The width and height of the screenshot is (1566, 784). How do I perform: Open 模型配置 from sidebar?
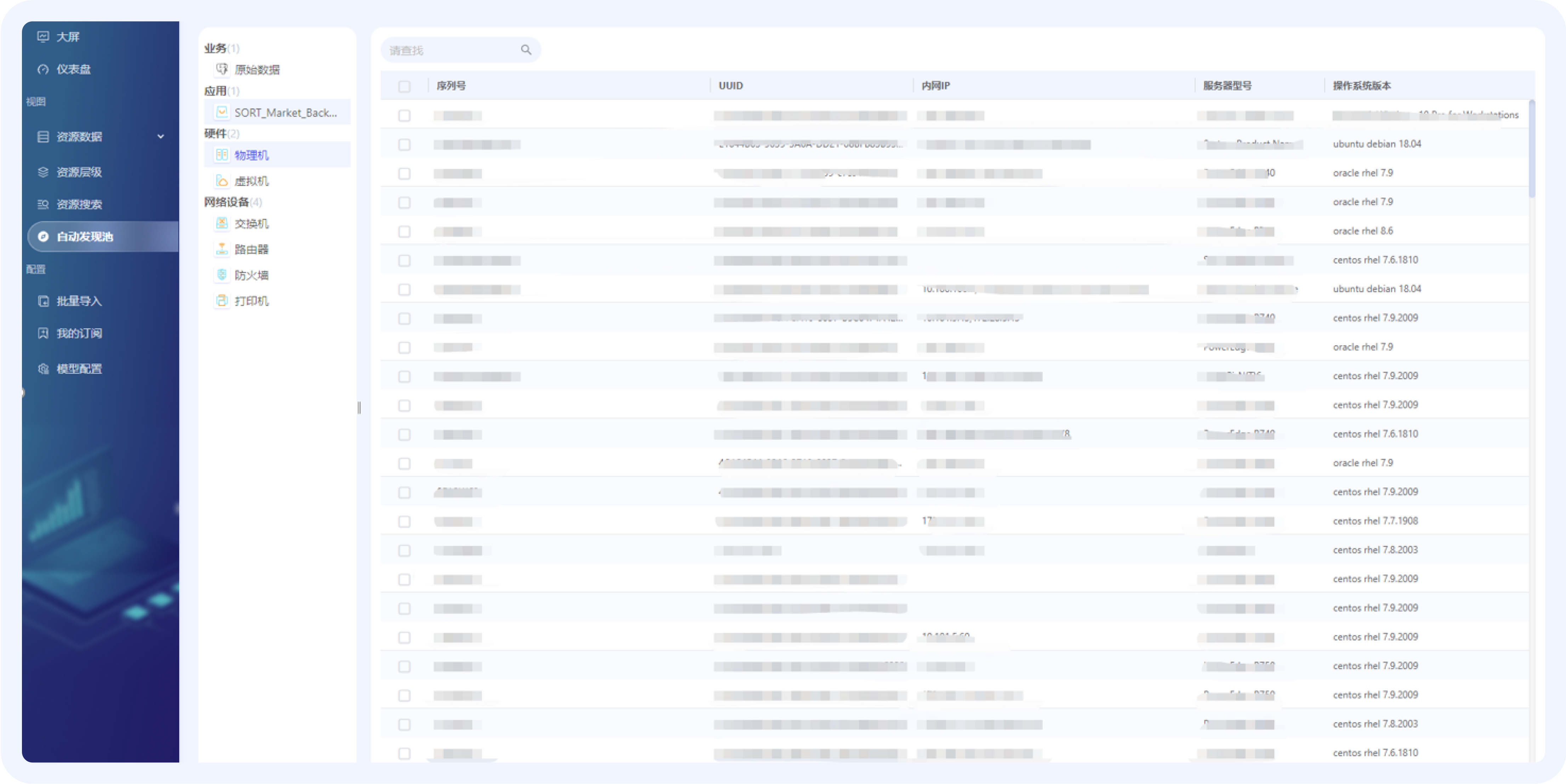(79, 369)
